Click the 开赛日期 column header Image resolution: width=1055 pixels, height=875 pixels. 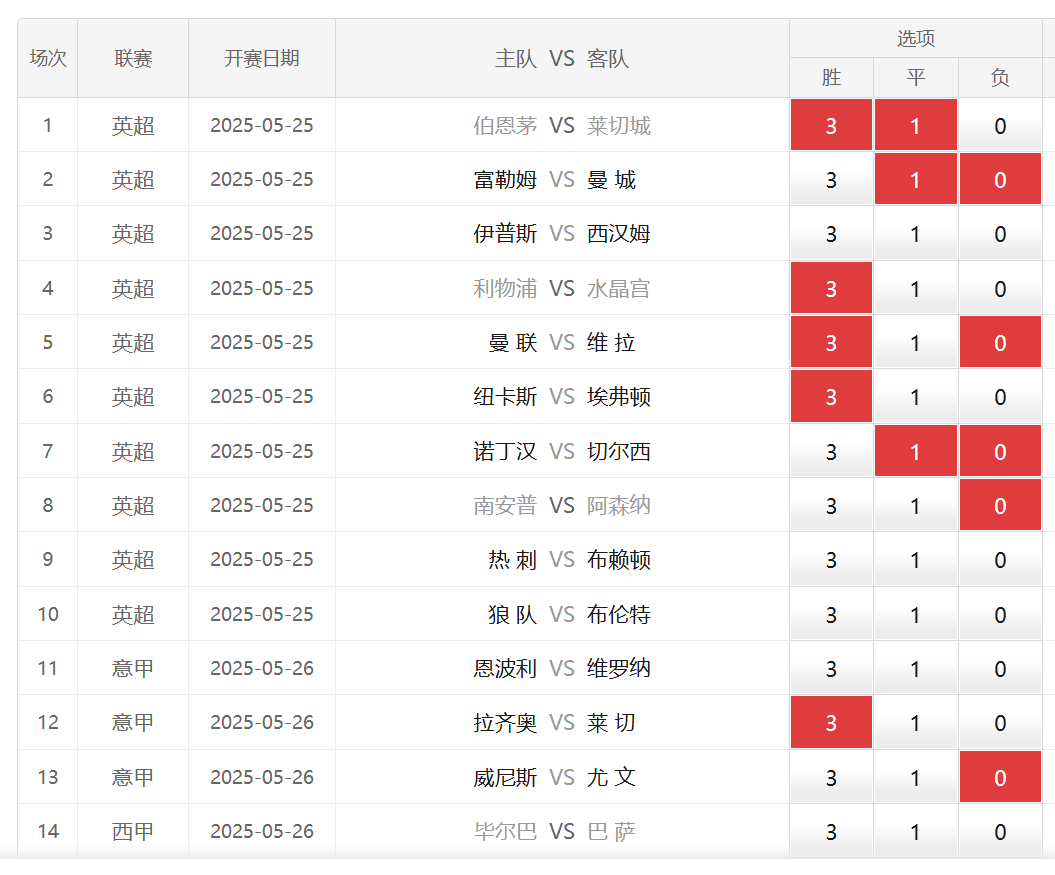(262, 59)
